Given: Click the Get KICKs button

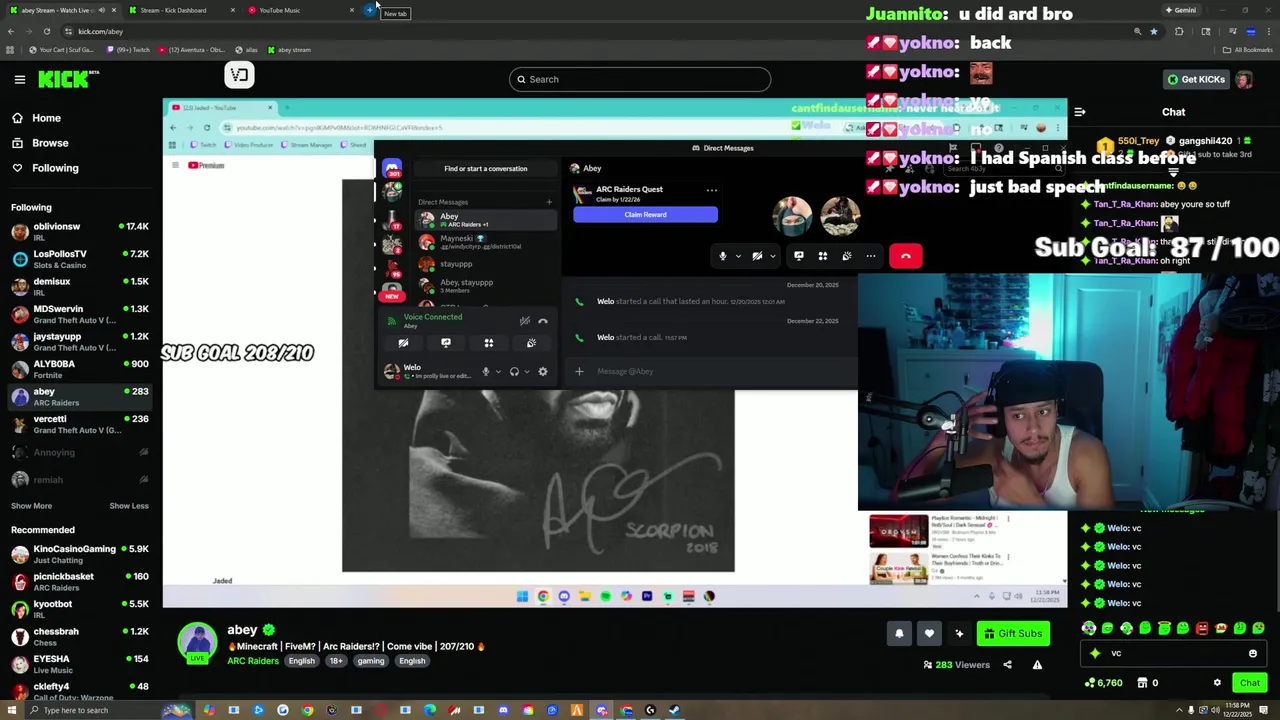Looking at the screenshot, I should point(1195,79).
